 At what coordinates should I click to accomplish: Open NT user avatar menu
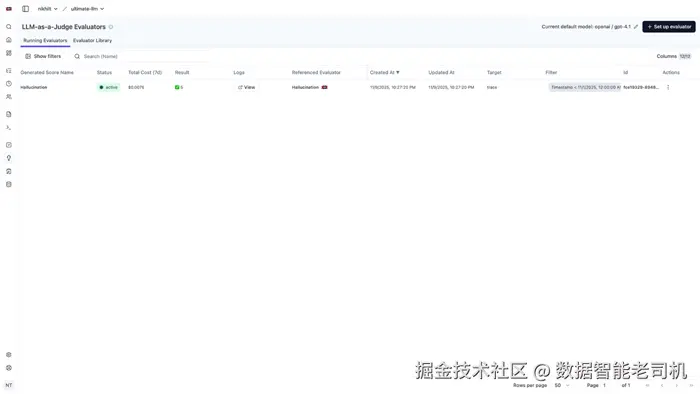click(8, 385)
